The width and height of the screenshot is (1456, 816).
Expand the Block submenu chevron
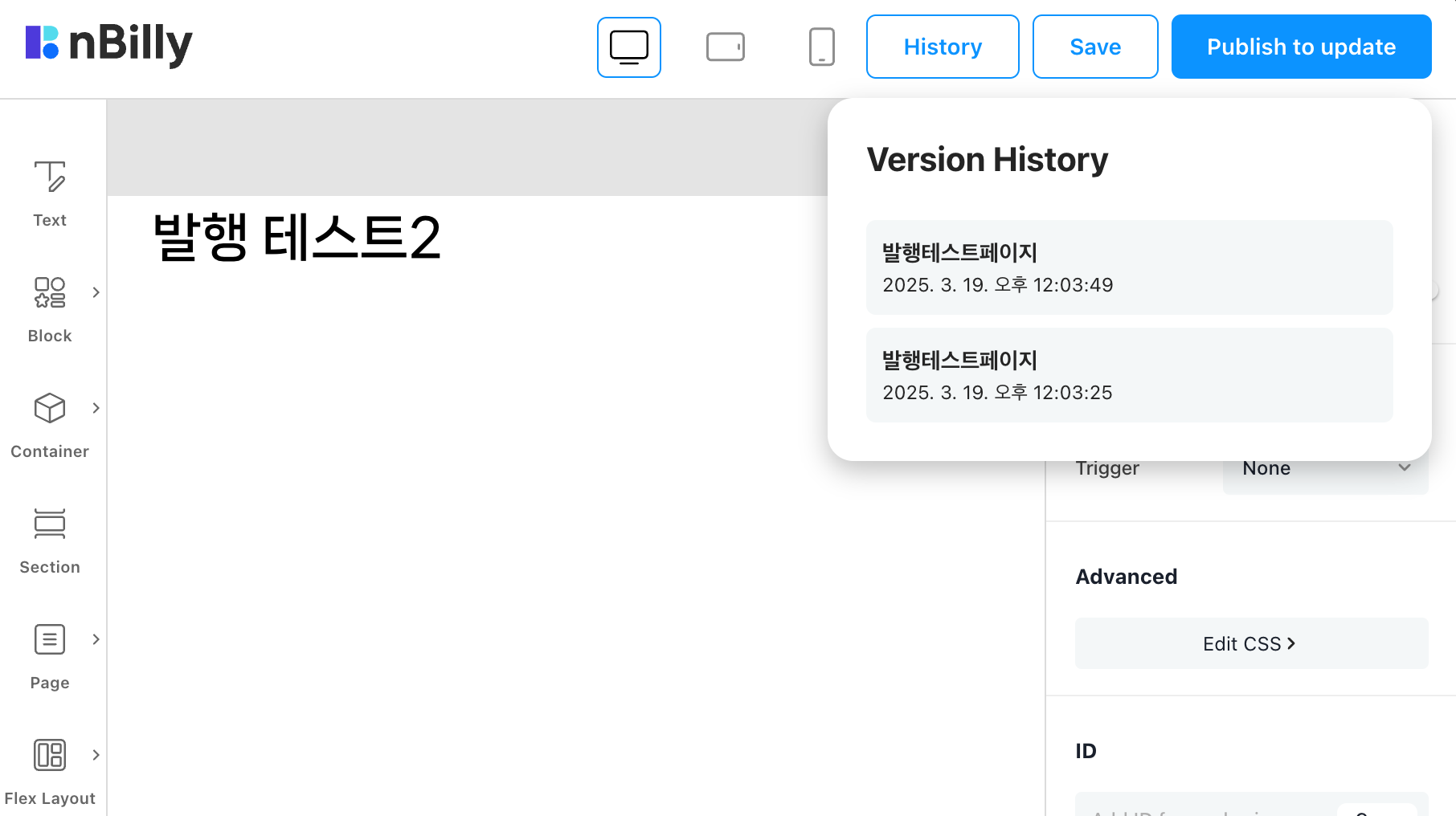tap(96, 292)
